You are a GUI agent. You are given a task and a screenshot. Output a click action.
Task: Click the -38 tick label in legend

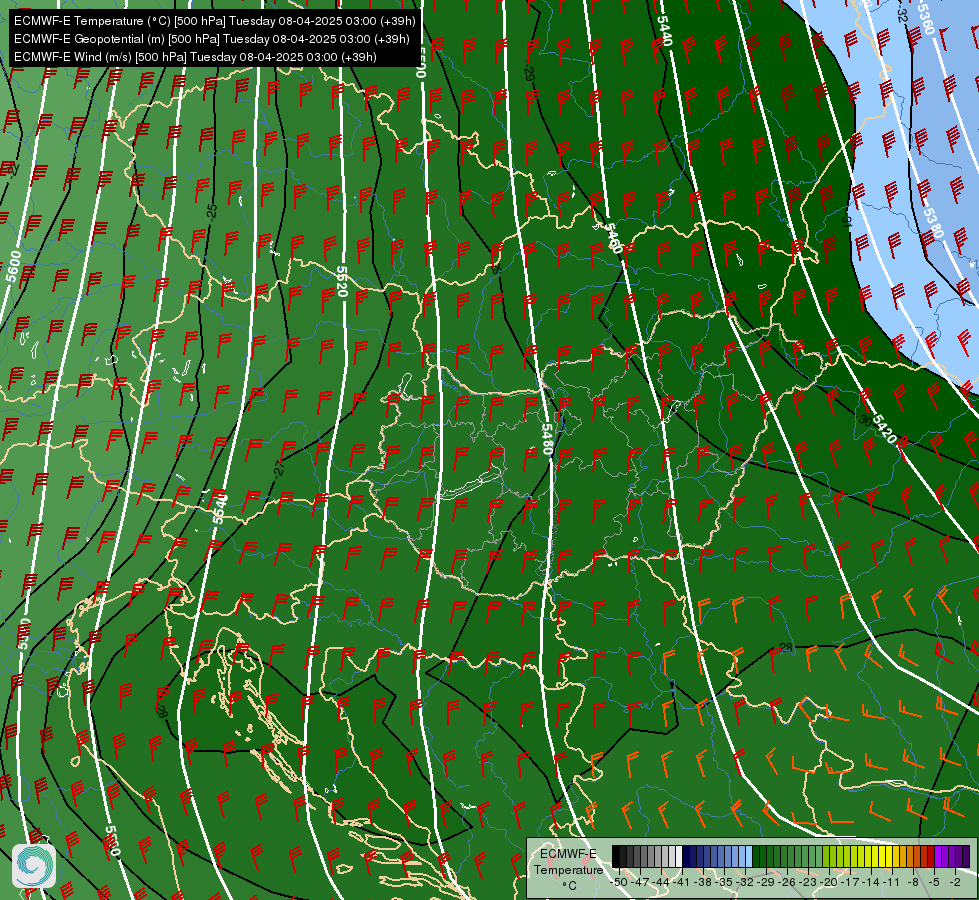704,882
